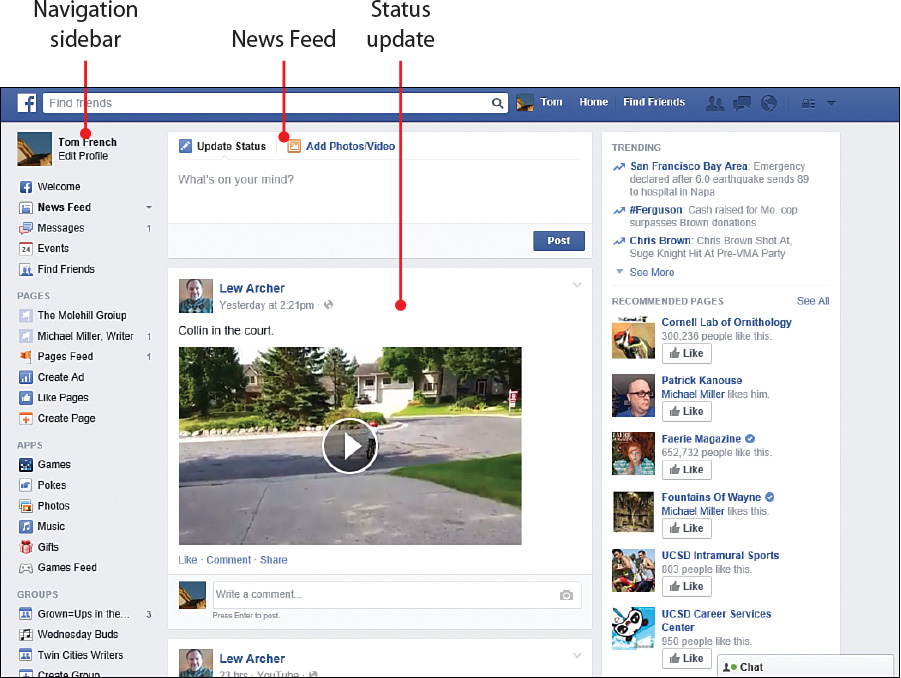901x678 pixels.
Task: Select the Update Status tab
Action: pos(230,146)
